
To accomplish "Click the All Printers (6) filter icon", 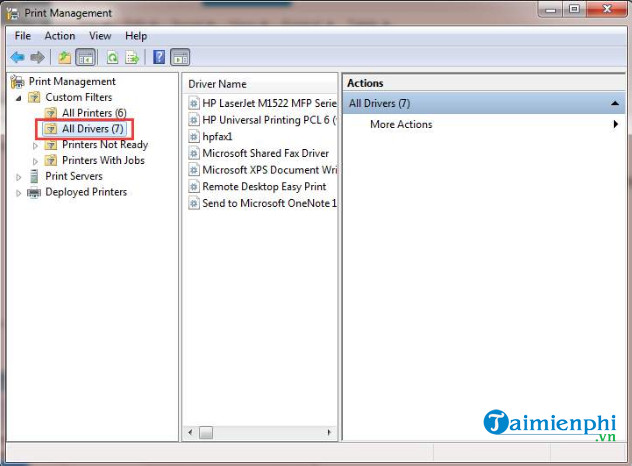I will coord(51,113).
